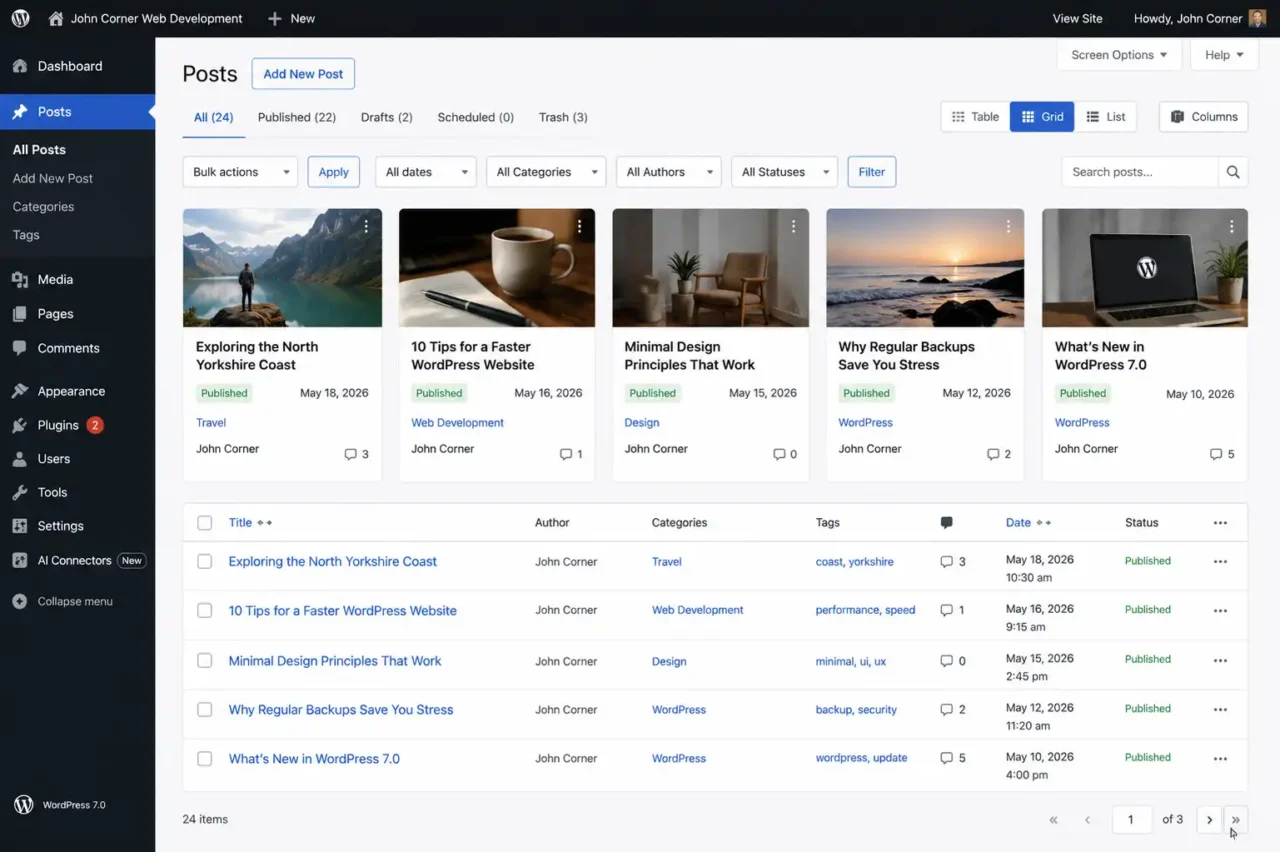Image resolution: width=1280 pixels, height=852 pixels.
Task: Click the plus New icon in admin bar
Action: (x=275, y=18)
